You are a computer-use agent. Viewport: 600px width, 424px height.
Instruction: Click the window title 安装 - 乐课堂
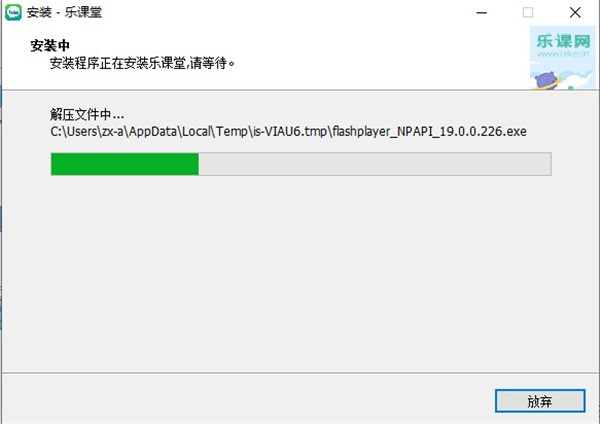coord(64,13)
